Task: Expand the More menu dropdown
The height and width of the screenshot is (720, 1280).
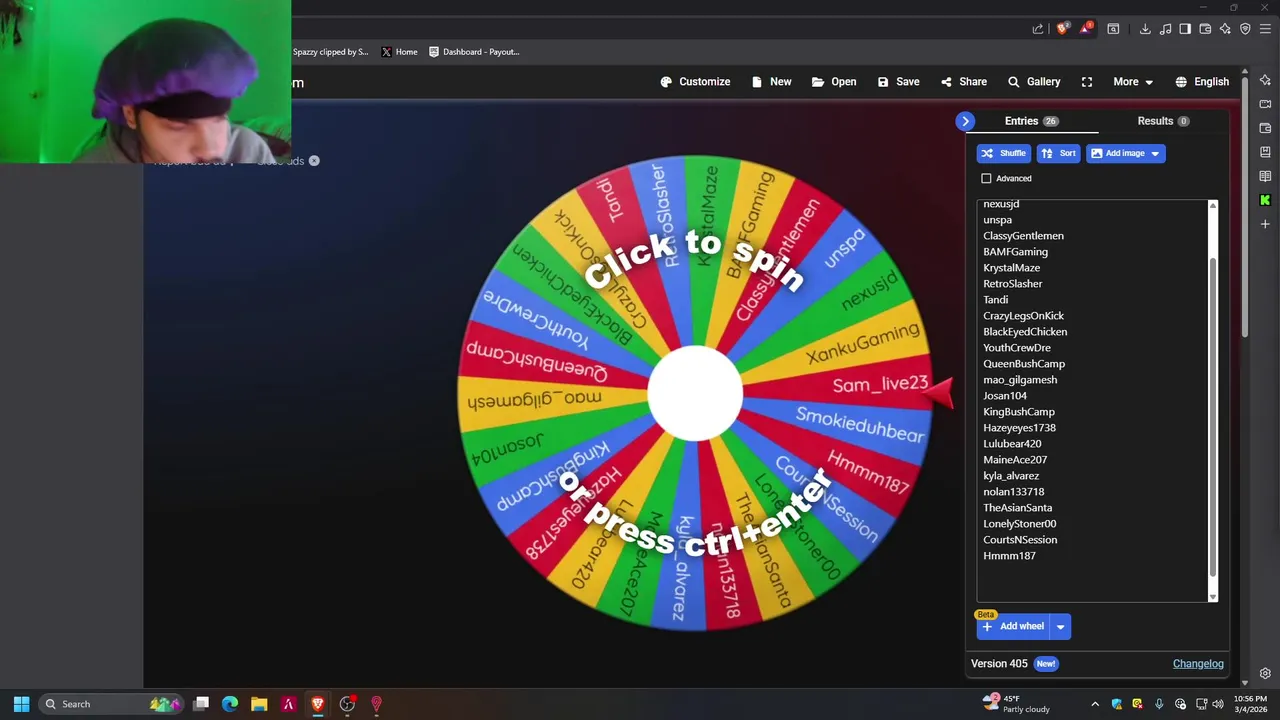Action: click(1133, 82)
